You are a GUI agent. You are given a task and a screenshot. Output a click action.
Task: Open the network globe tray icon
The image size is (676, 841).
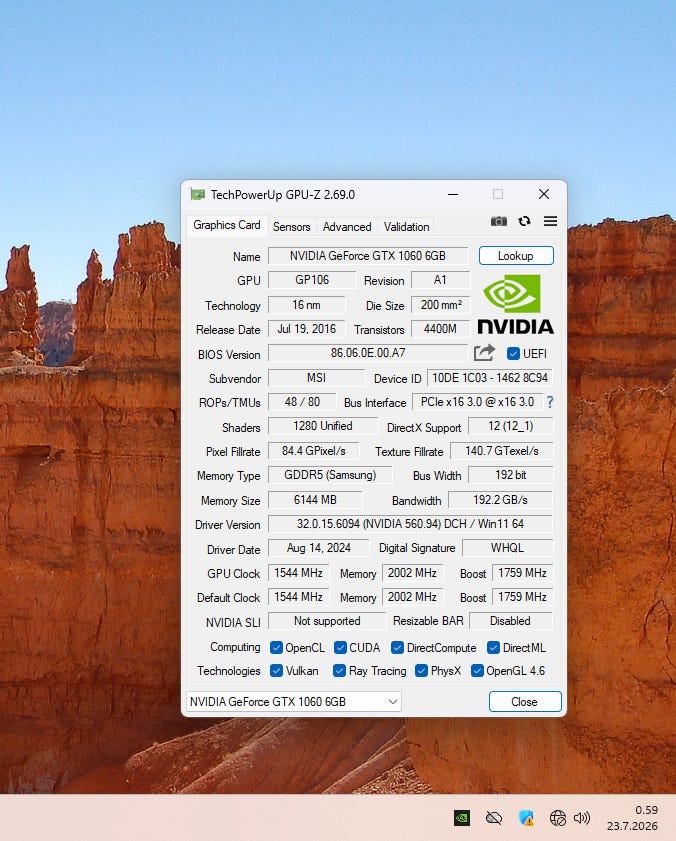(x=557, y=818)
